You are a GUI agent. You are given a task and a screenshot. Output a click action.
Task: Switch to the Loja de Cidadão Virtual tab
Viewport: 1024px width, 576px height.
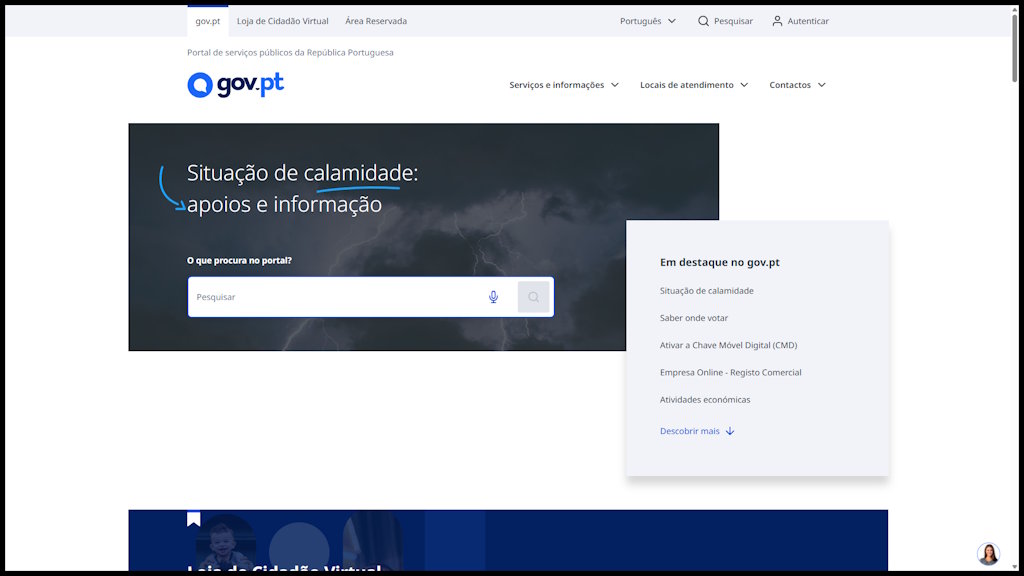pyautogui.click(x=282, y=21)
